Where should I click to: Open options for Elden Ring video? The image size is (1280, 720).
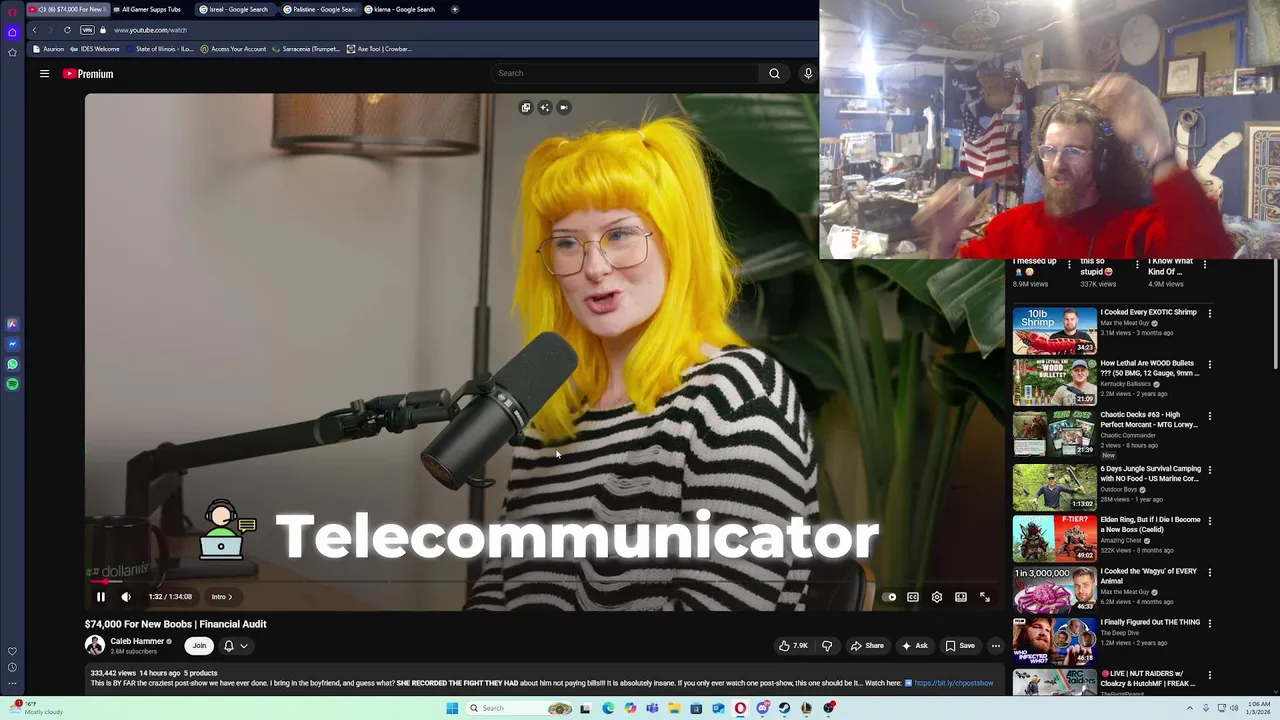[x=1210, y=521]
